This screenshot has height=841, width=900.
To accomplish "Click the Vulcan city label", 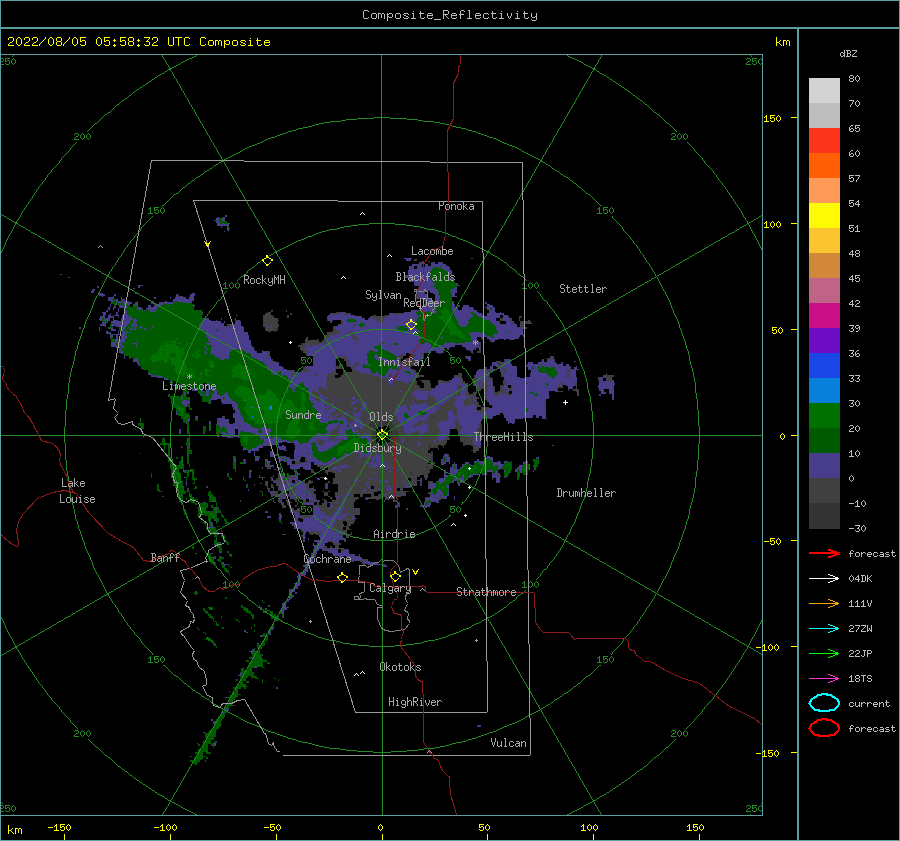I will pyautogui.click(x=509, y=743).
